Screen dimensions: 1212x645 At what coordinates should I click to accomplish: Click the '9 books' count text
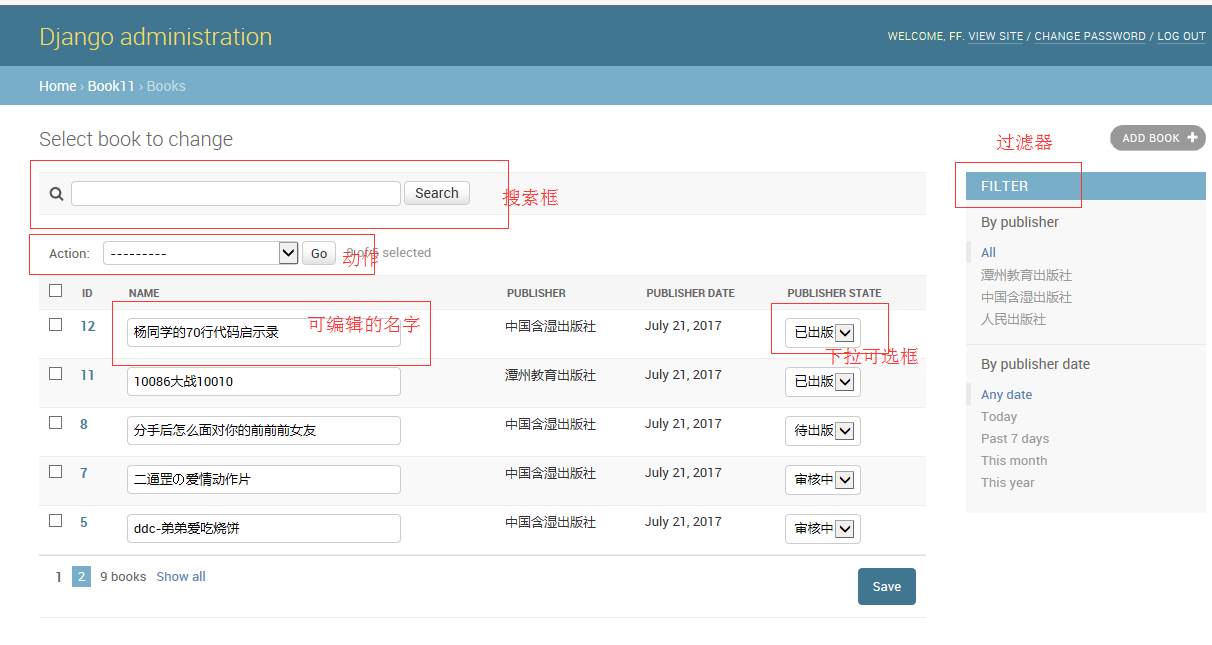(x=123, y=577)
